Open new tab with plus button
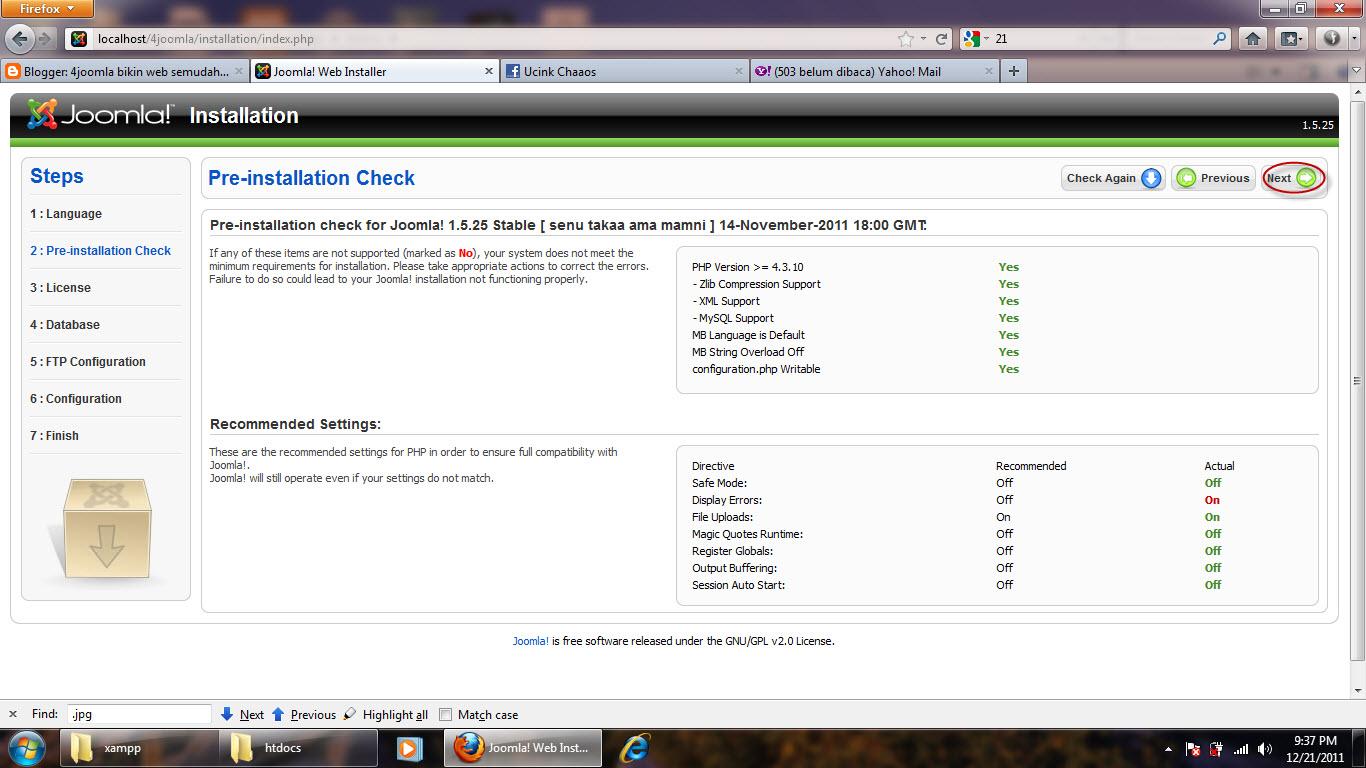This screenshot has height=768, width=1366. pos(1014,71)
